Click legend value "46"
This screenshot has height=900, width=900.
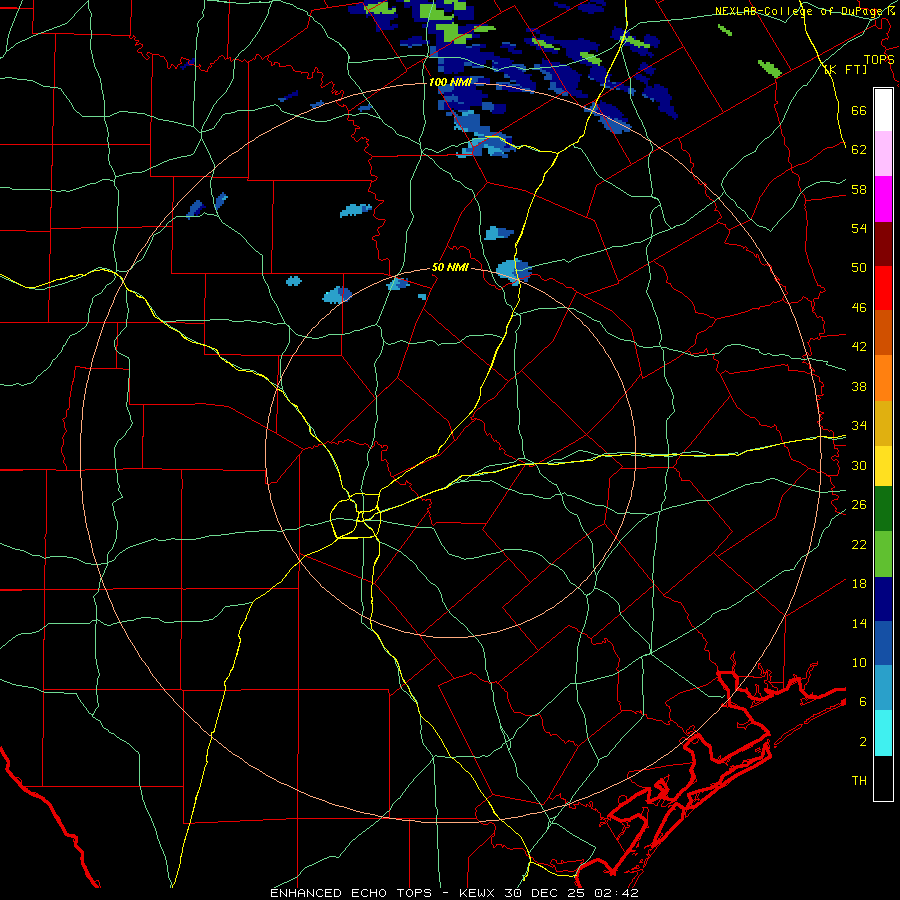(859, 307)
